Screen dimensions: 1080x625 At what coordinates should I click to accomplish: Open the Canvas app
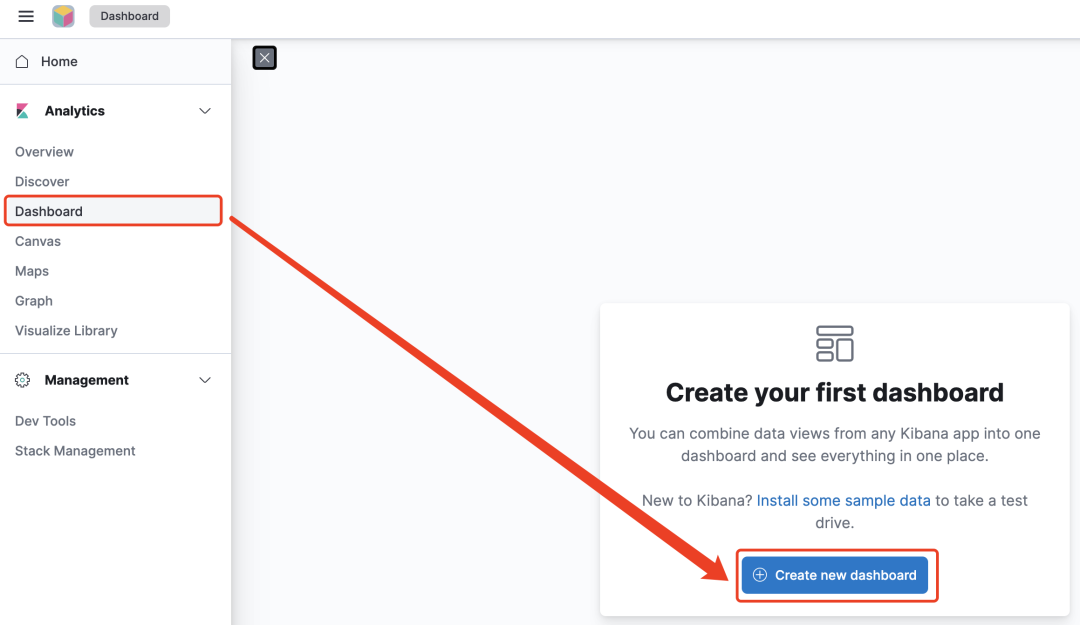click(38, 241)
